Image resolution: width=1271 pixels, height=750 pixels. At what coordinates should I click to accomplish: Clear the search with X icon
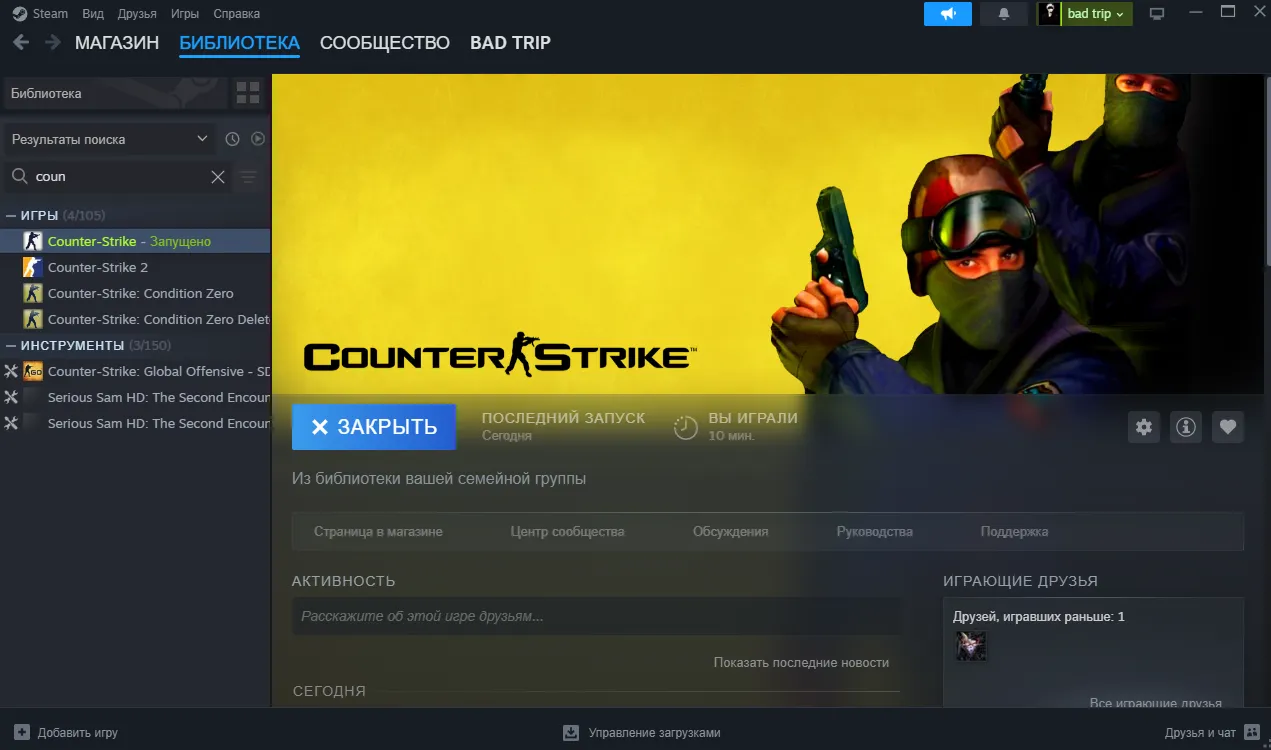point(217,177)
